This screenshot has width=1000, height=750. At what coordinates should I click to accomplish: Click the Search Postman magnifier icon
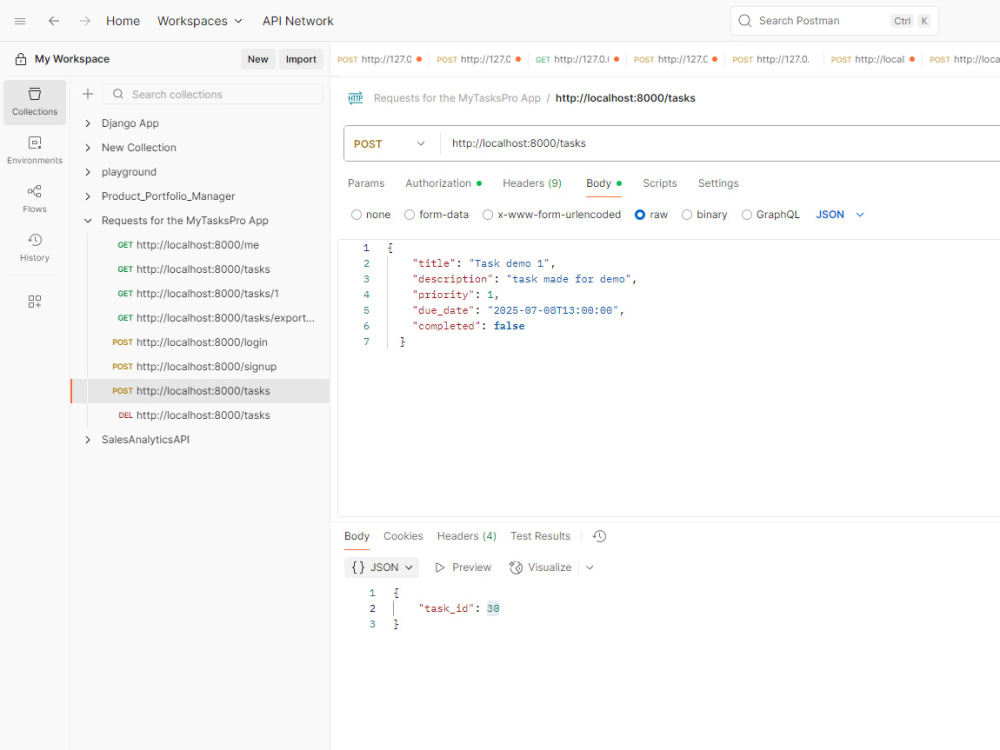[744, 21]
